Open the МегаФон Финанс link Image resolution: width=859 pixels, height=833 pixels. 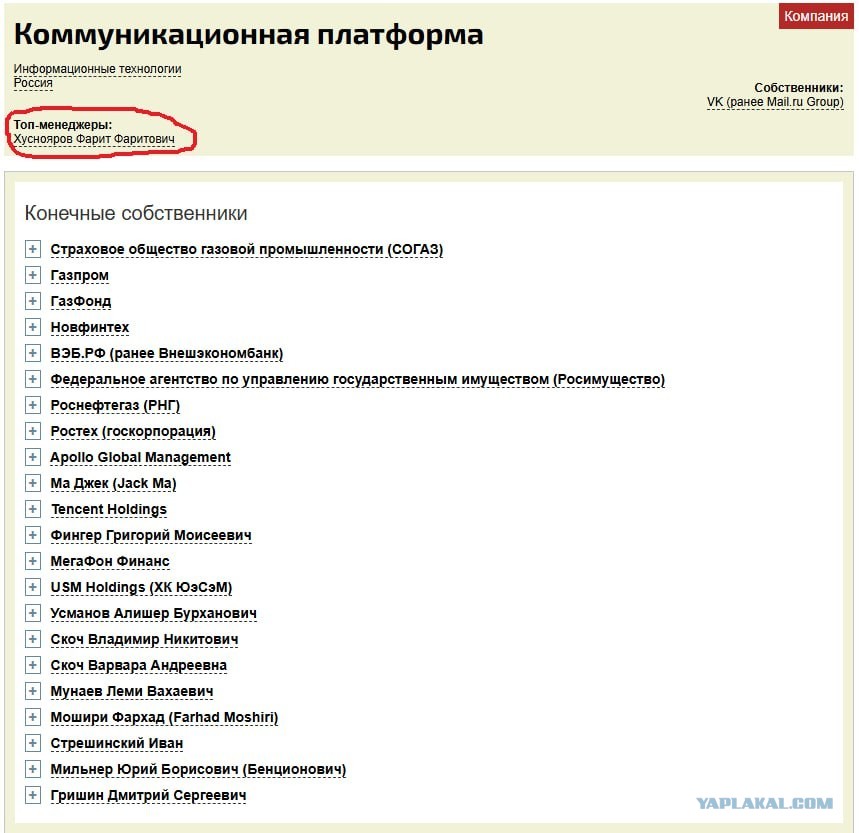110,562
